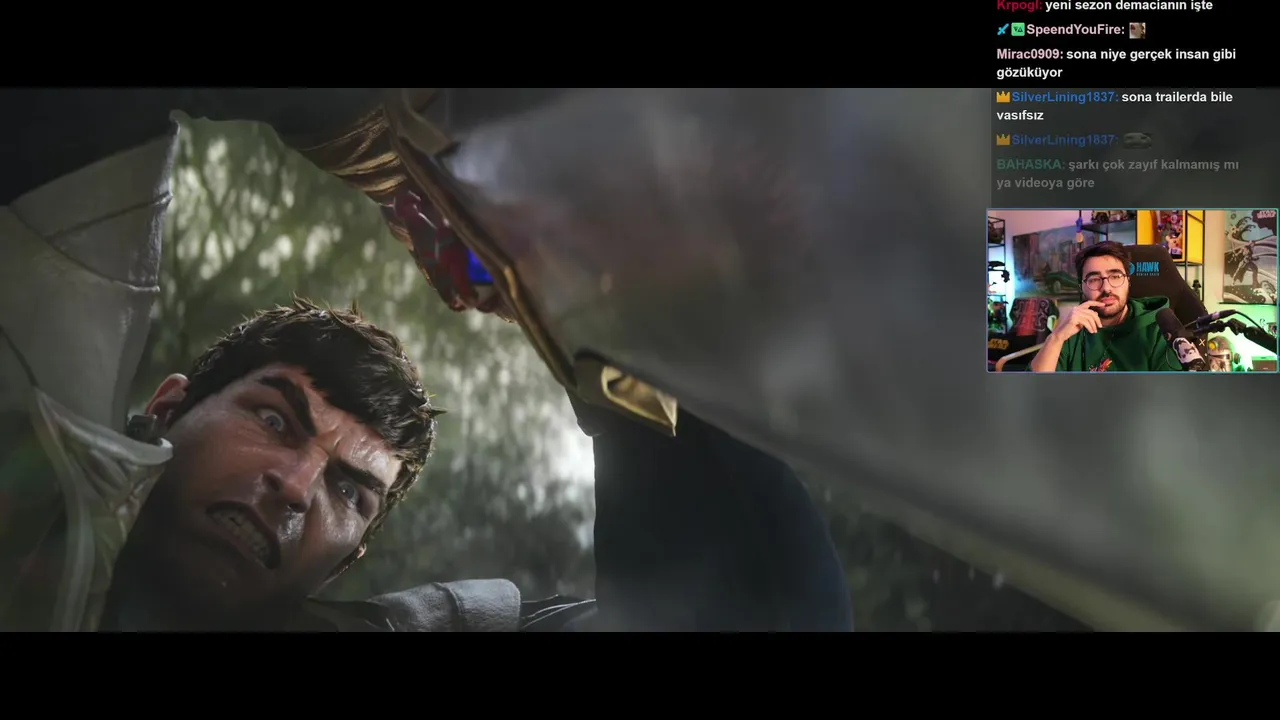The width and height of the screenshot is (1280, 720).
Task: Click the crown badge beside 'sona trailerda bile'
Action: pyautogui.click(x=1003, y=97)
